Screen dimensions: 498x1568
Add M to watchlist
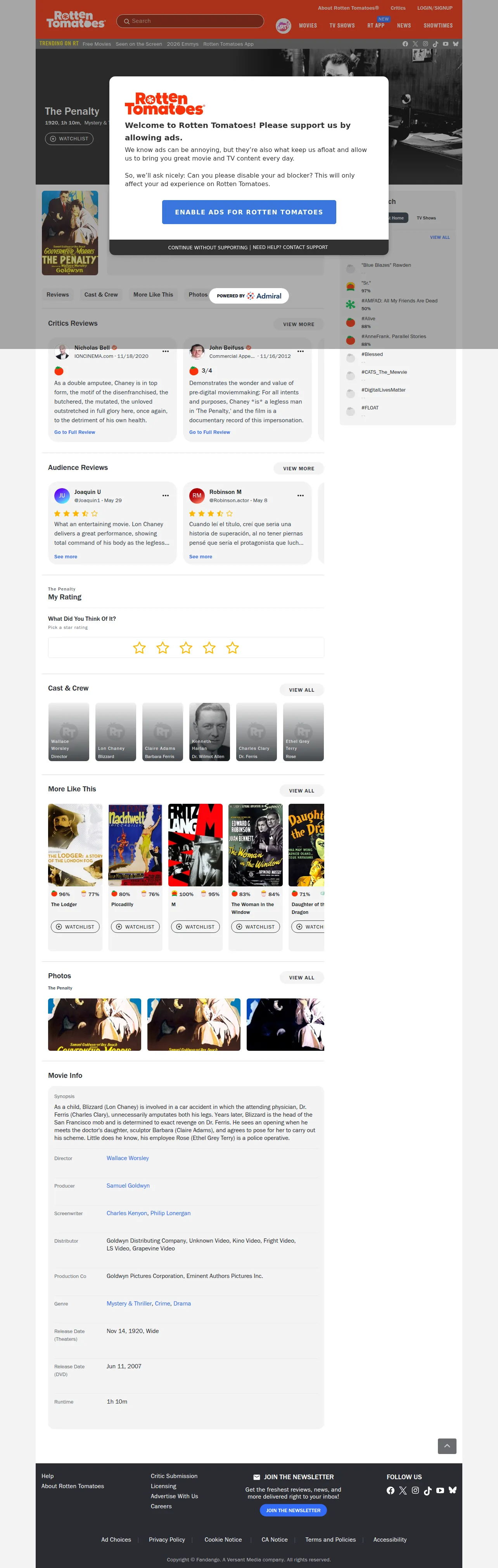pyautogui.click(x=195, y=926)
